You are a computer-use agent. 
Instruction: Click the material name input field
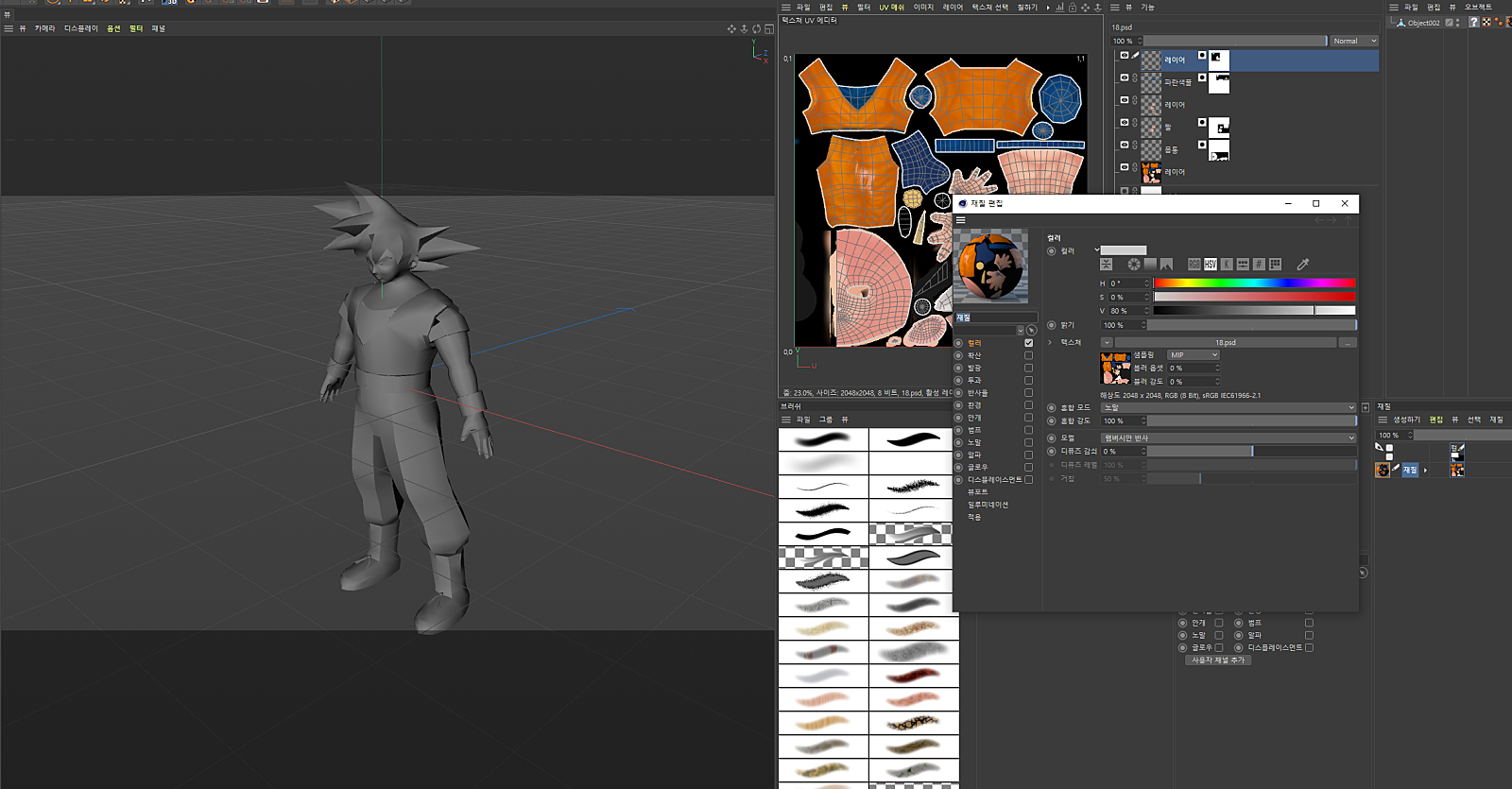tap(996, 317)
